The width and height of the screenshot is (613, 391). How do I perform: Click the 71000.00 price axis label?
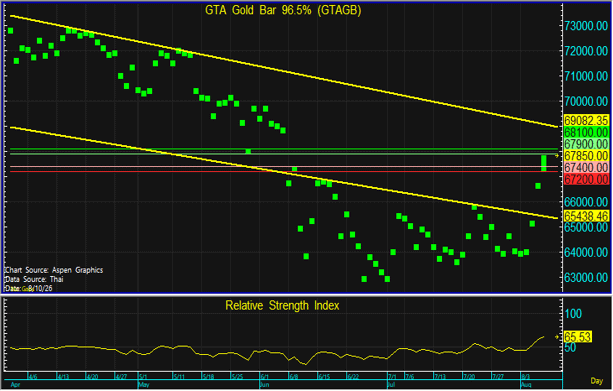point(586,76)
